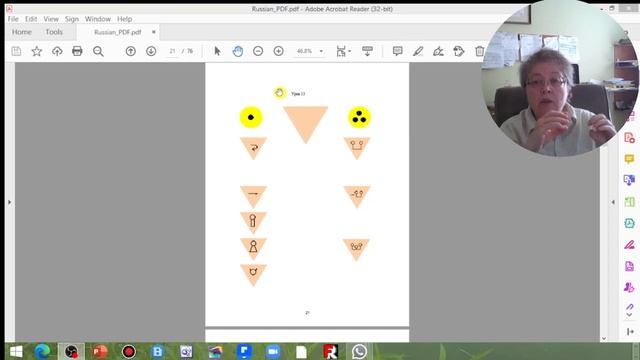This screenshot has height=360, width=640.
Task: Open PowerPoint from the taskbar
Action: tap(100, 351)
